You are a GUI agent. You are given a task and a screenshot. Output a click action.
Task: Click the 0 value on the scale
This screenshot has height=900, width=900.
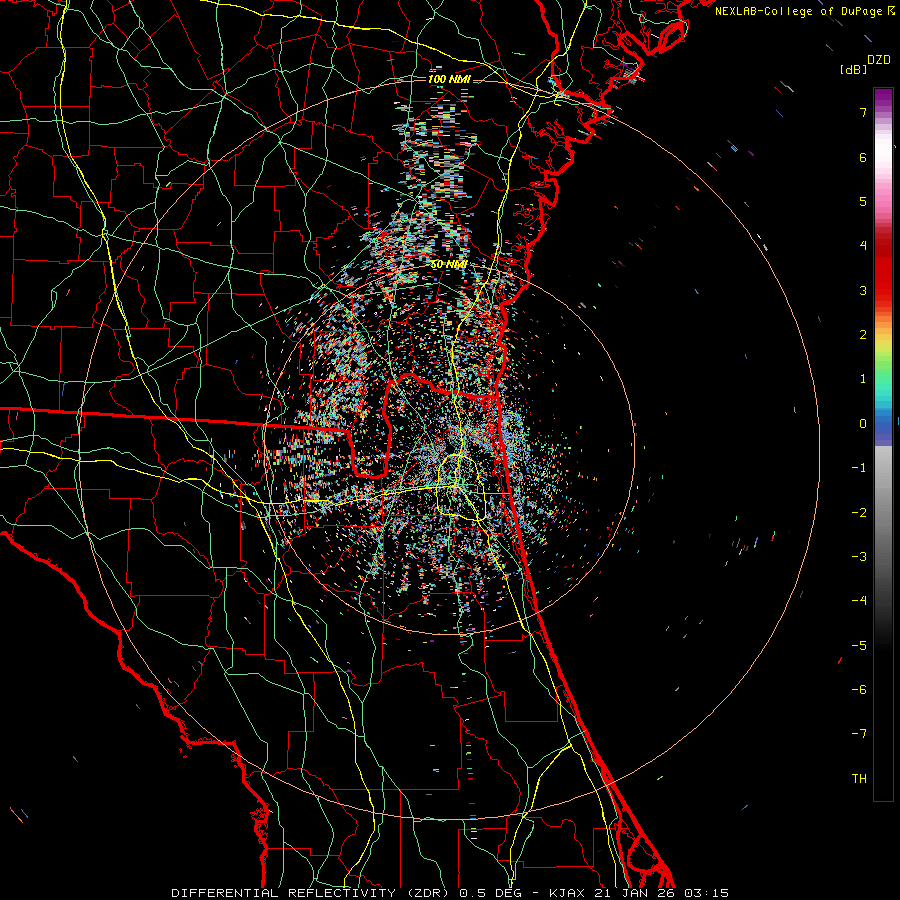coord(863,424)
